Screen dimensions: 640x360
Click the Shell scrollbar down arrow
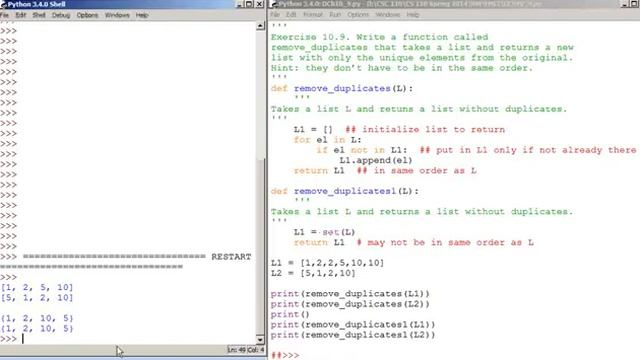(x=261, y=339)
